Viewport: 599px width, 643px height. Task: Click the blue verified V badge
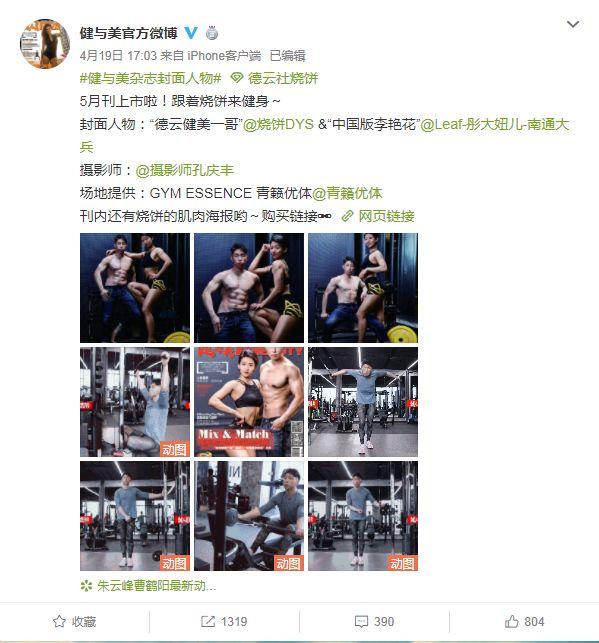(x=191, y=33)
